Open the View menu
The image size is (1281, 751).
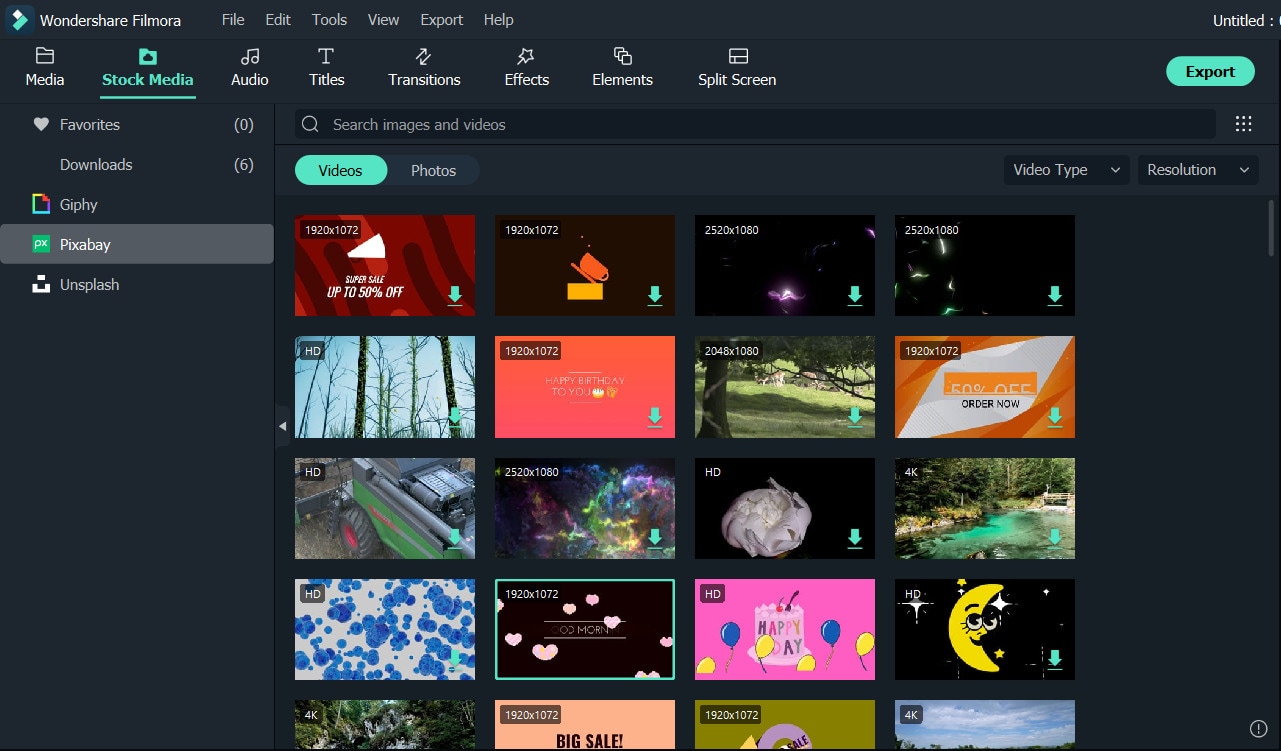pos(383,20)
